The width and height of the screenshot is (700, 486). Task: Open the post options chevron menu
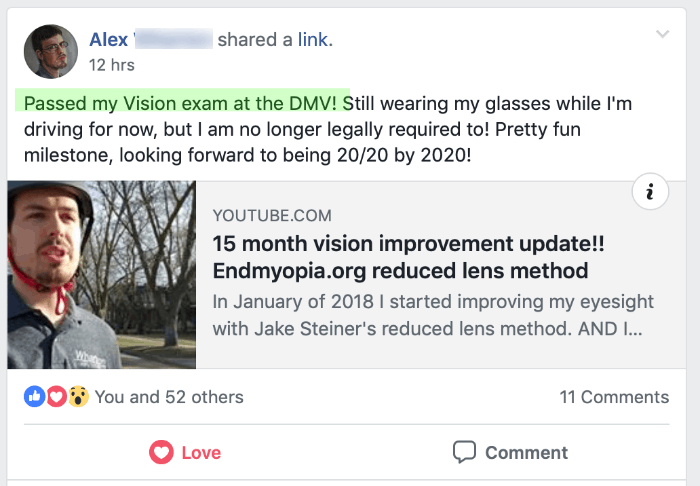[662, 35]
